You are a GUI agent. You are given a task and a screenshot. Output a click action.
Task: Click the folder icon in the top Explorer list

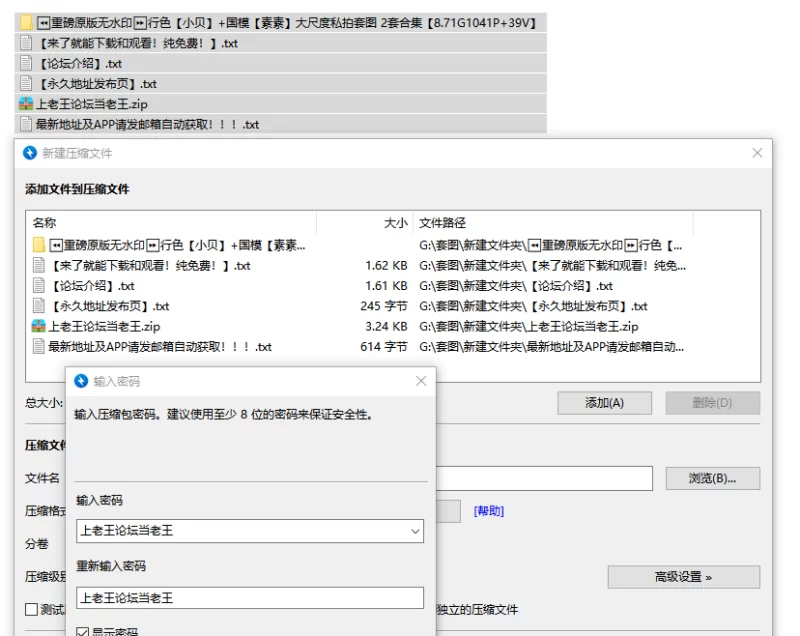click(26, 22)
